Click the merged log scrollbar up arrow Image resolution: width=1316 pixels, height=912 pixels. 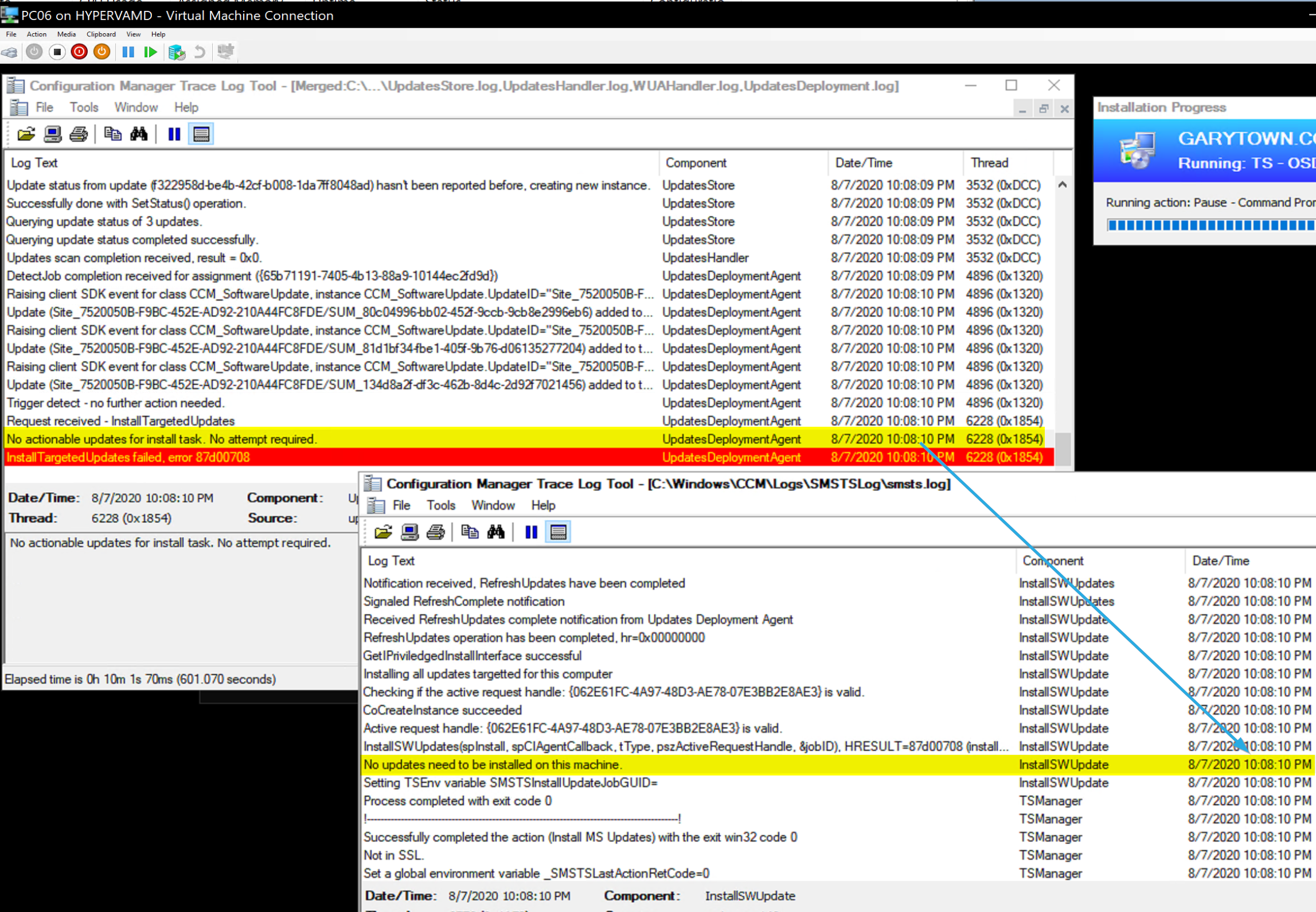click(x=1062, y=185)
